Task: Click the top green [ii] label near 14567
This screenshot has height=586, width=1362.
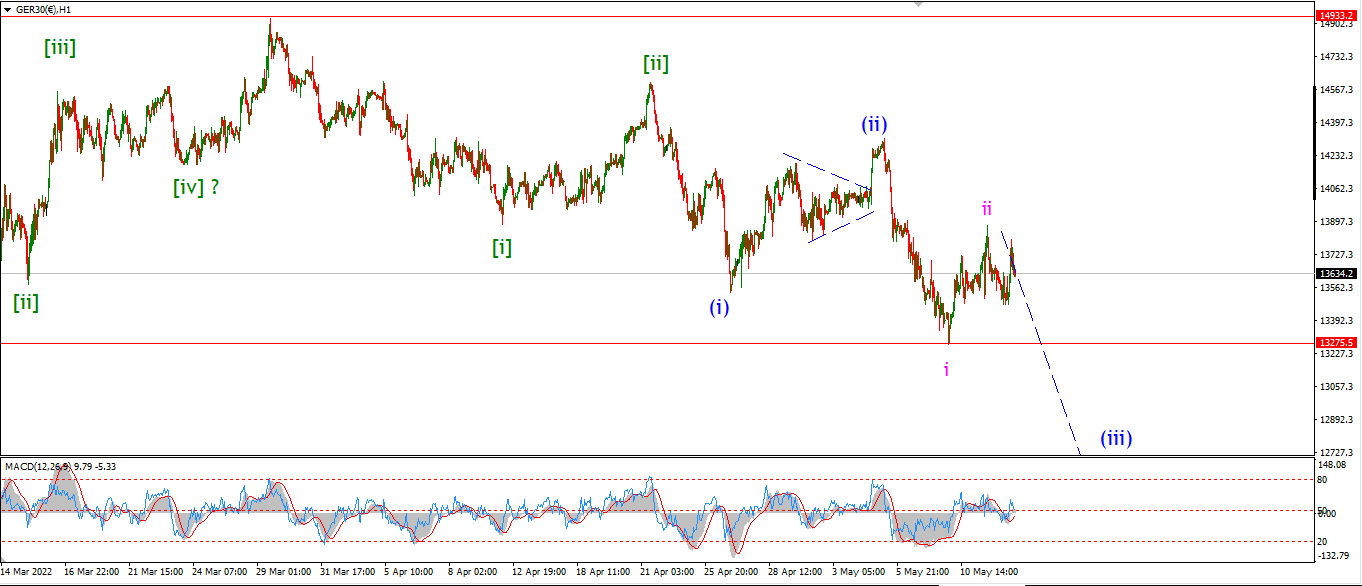Action: coord(656,64)
